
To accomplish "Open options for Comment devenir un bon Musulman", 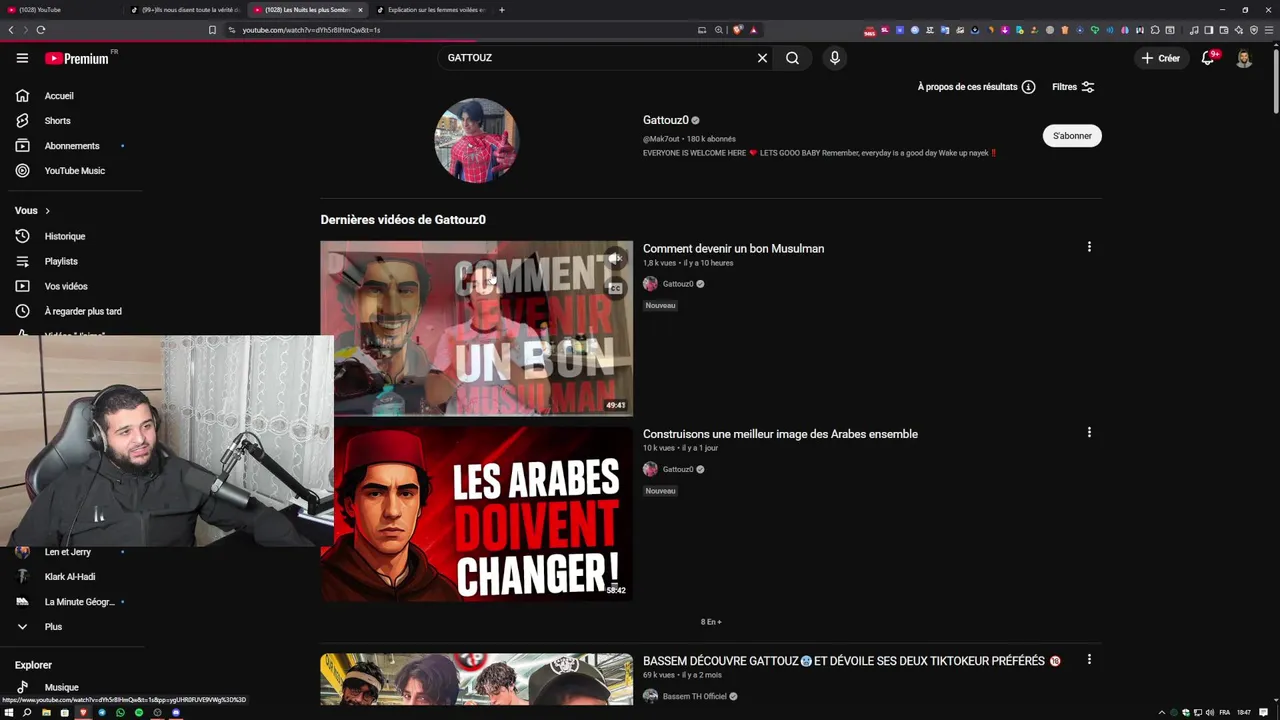I will click(1089, 247).
